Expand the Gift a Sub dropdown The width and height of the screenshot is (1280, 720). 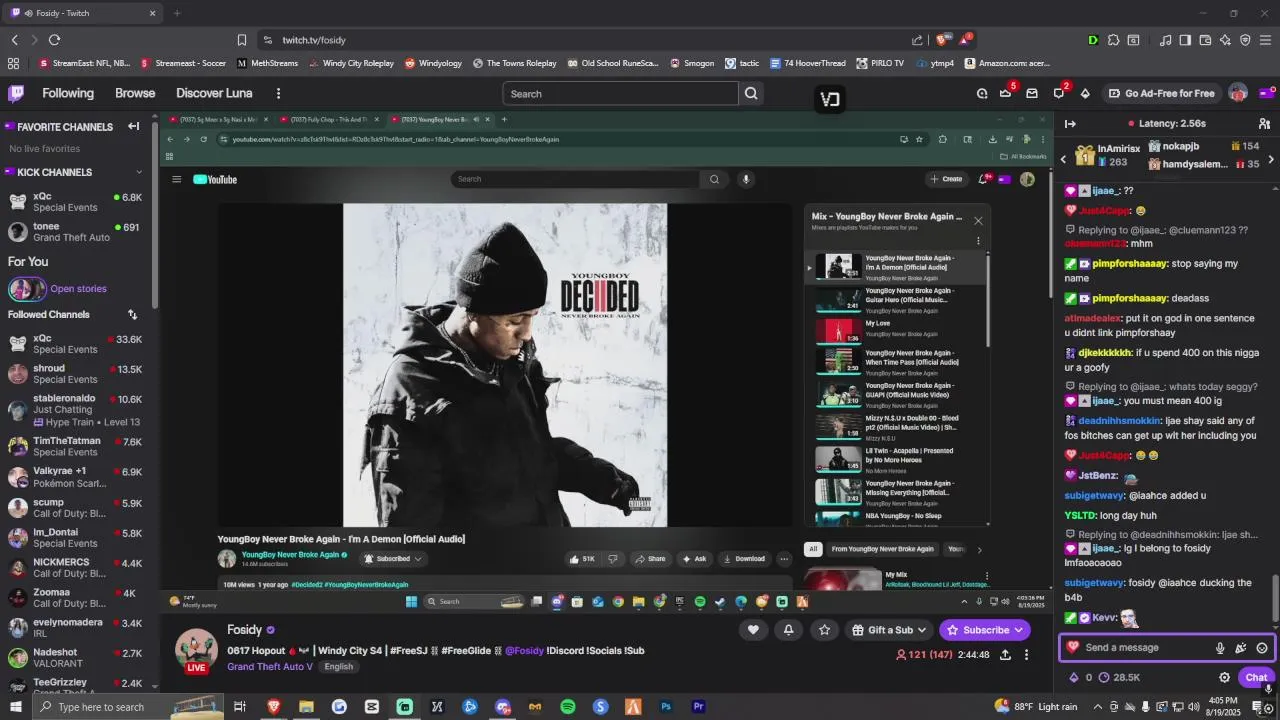[x=922, y=630]
